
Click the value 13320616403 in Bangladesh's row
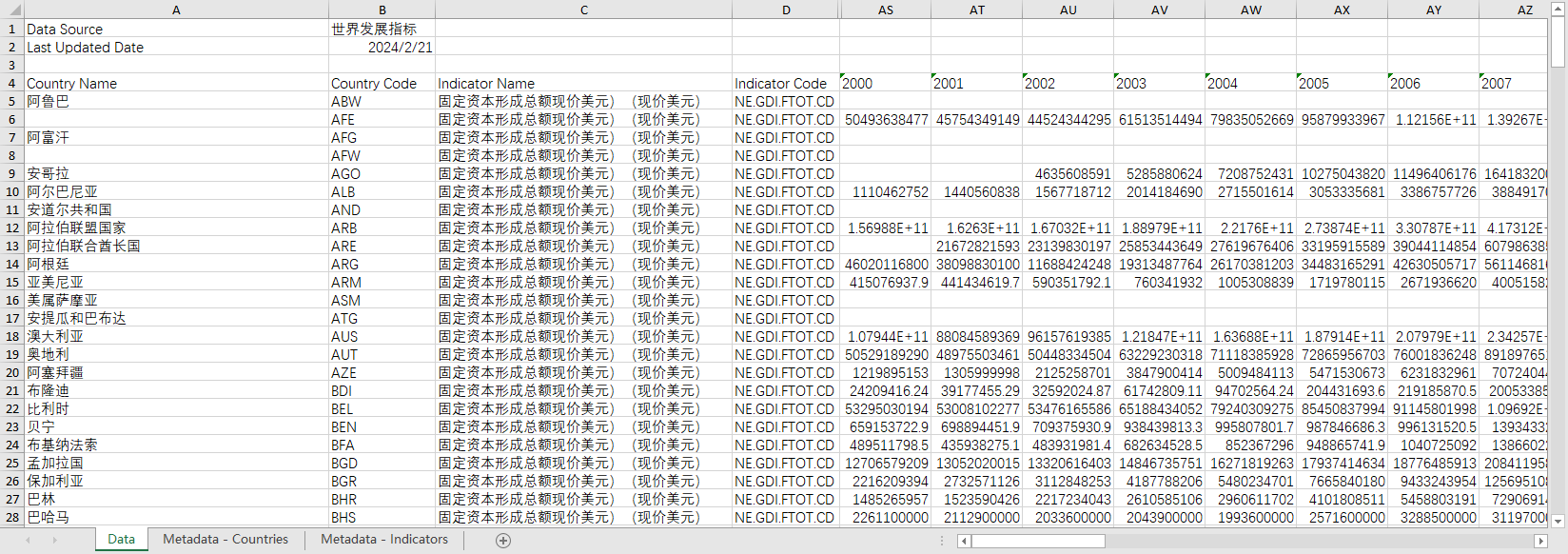1068,463
